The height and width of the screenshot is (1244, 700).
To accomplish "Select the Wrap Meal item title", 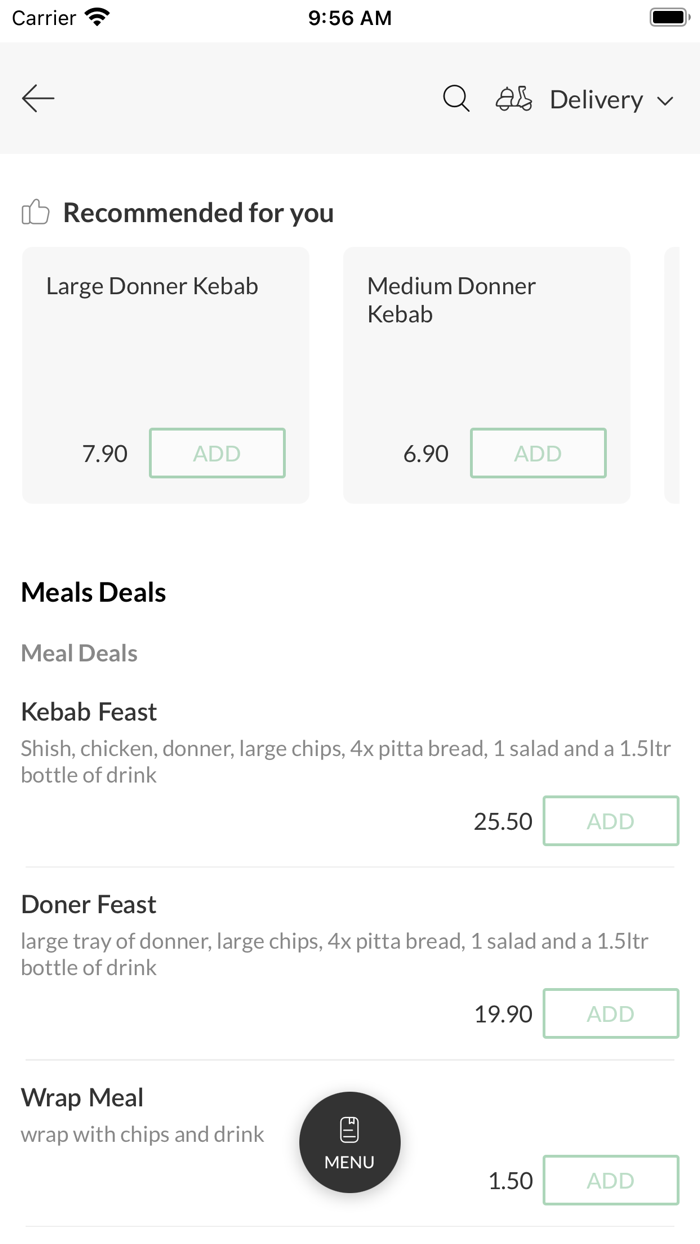I will coord(82,1098).
